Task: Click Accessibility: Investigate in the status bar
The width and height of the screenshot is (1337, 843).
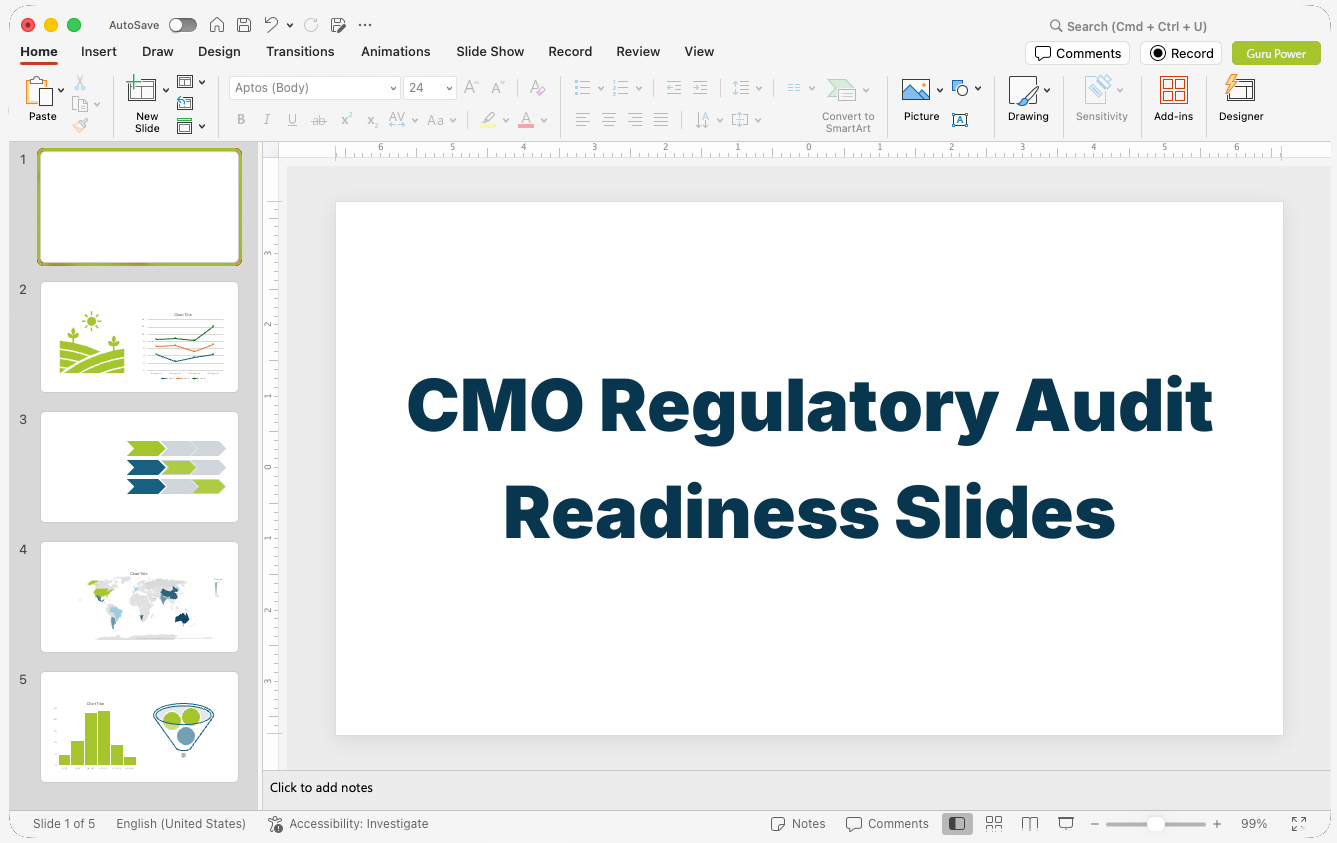Action: tap(348, 824)
